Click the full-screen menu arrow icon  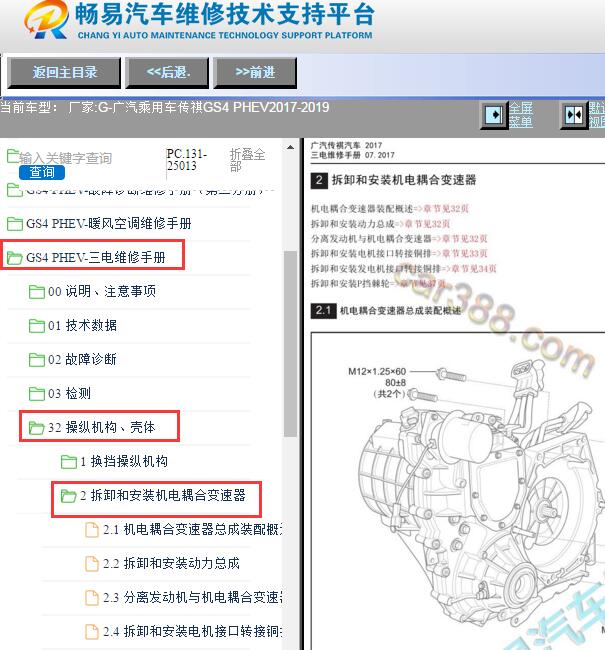[494, 115]
